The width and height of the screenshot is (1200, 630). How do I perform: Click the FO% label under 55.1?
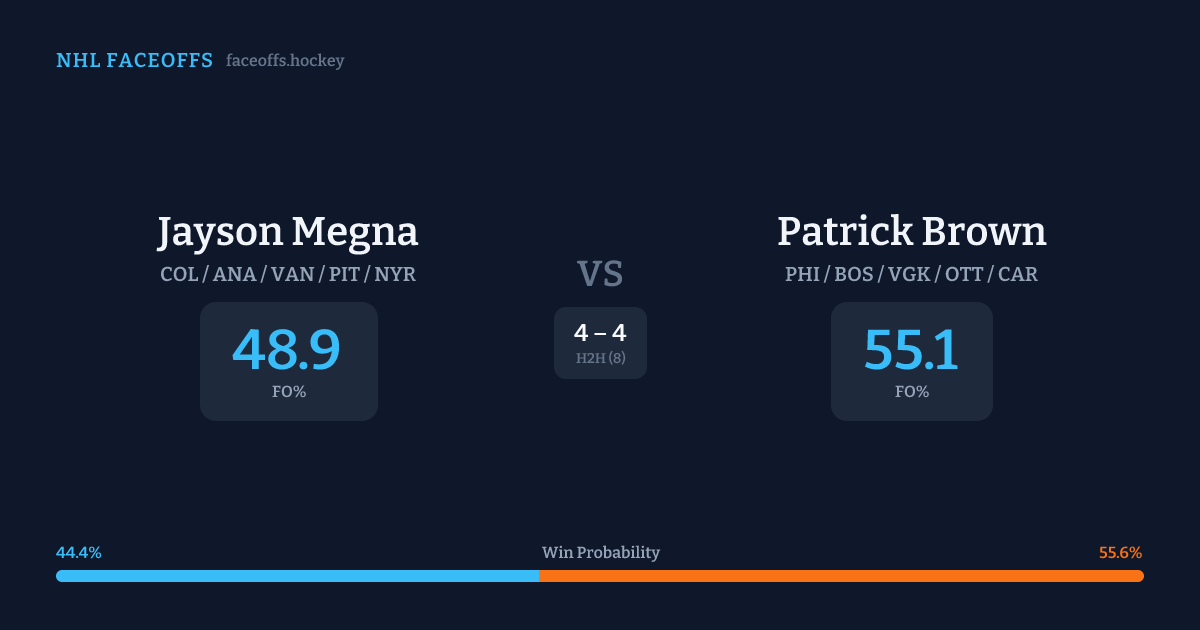(911, 392)
